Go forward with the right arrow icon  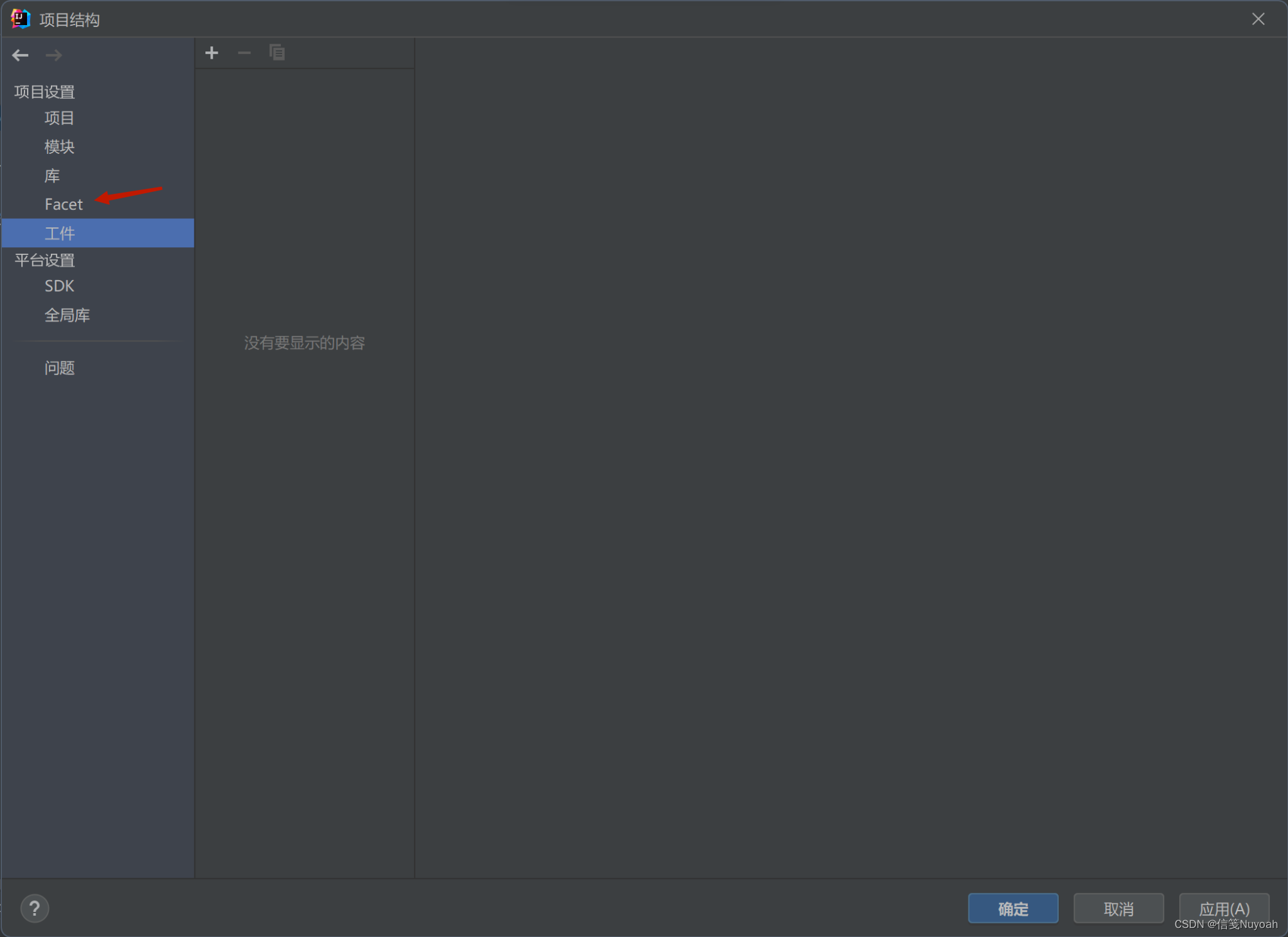[x=53, y=55]
